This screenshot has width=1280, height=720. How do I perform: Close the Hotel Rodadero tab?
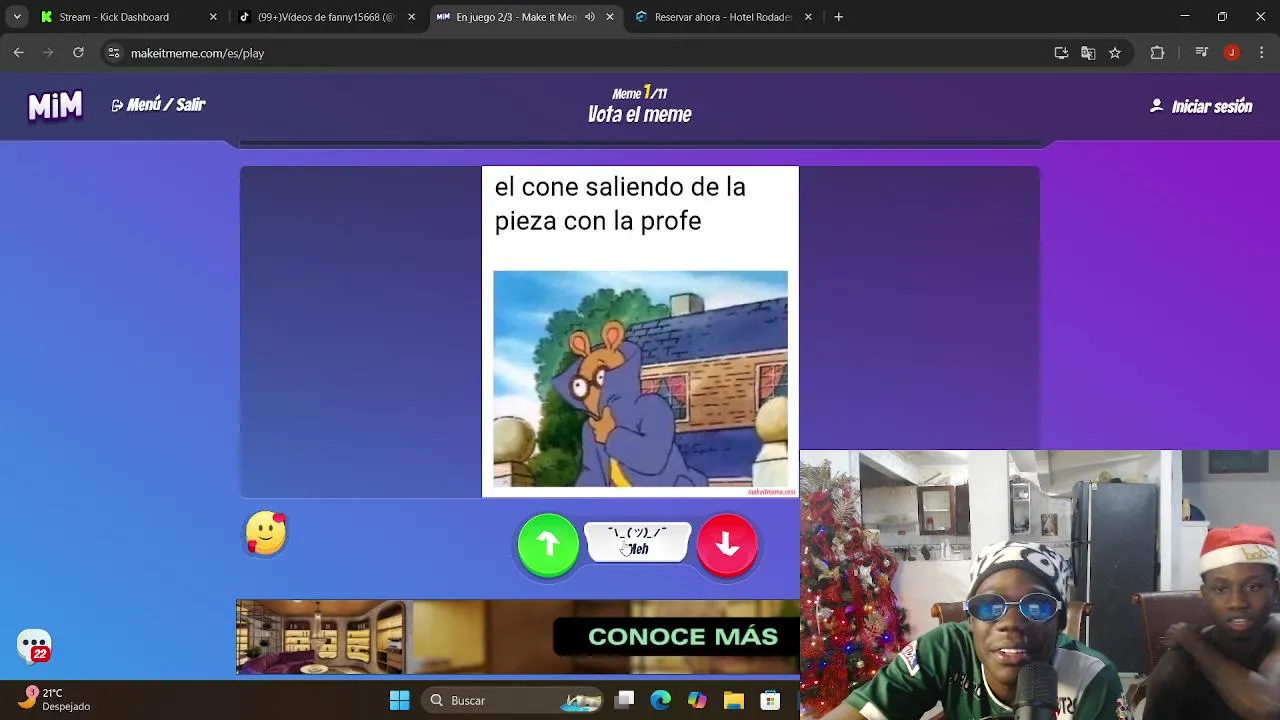808,17
